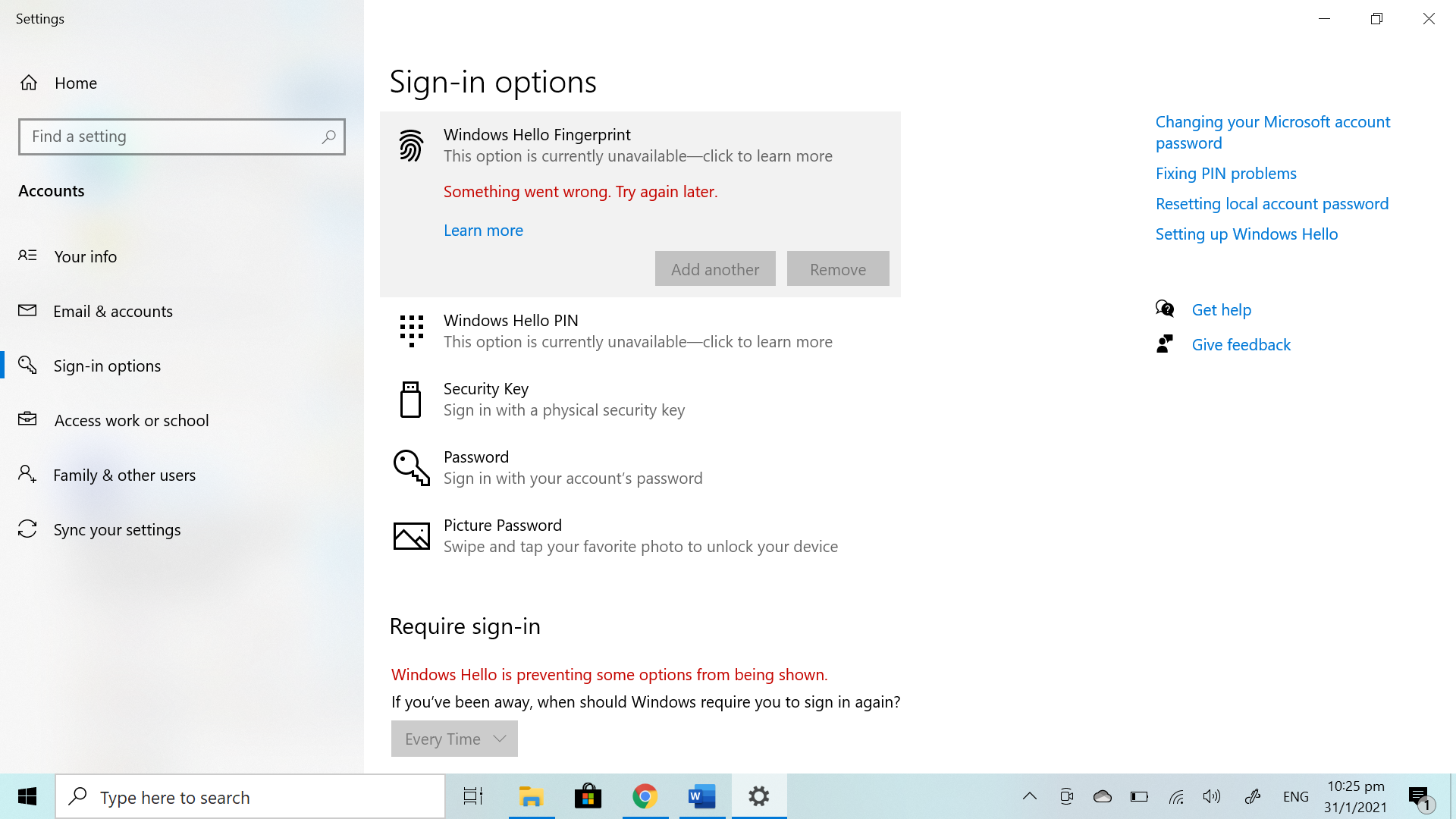Click the Find a setting search box

tap(182, 136)
